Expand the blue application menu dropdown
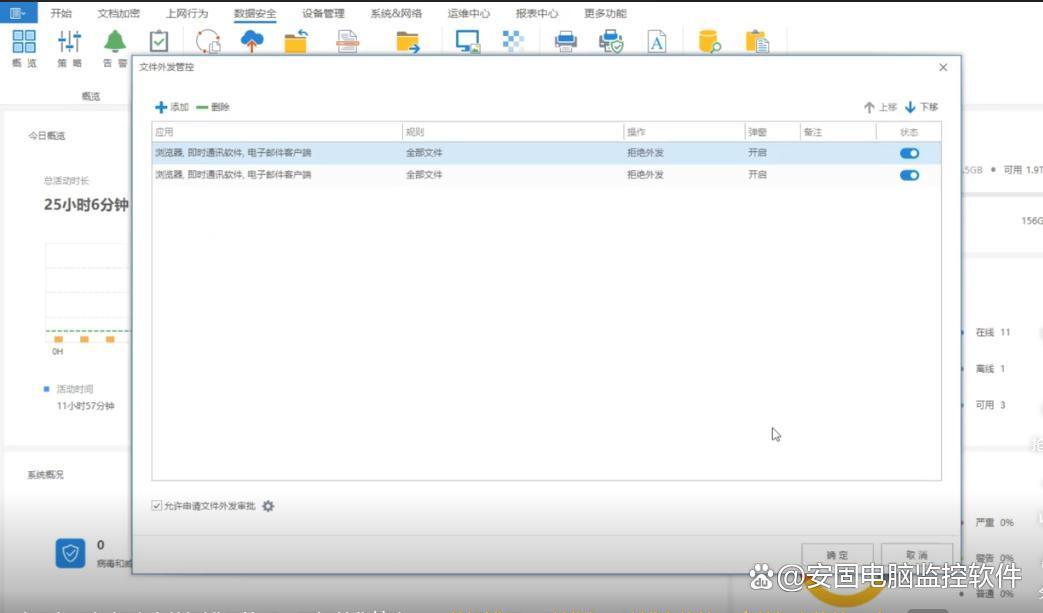 [18, 13]
